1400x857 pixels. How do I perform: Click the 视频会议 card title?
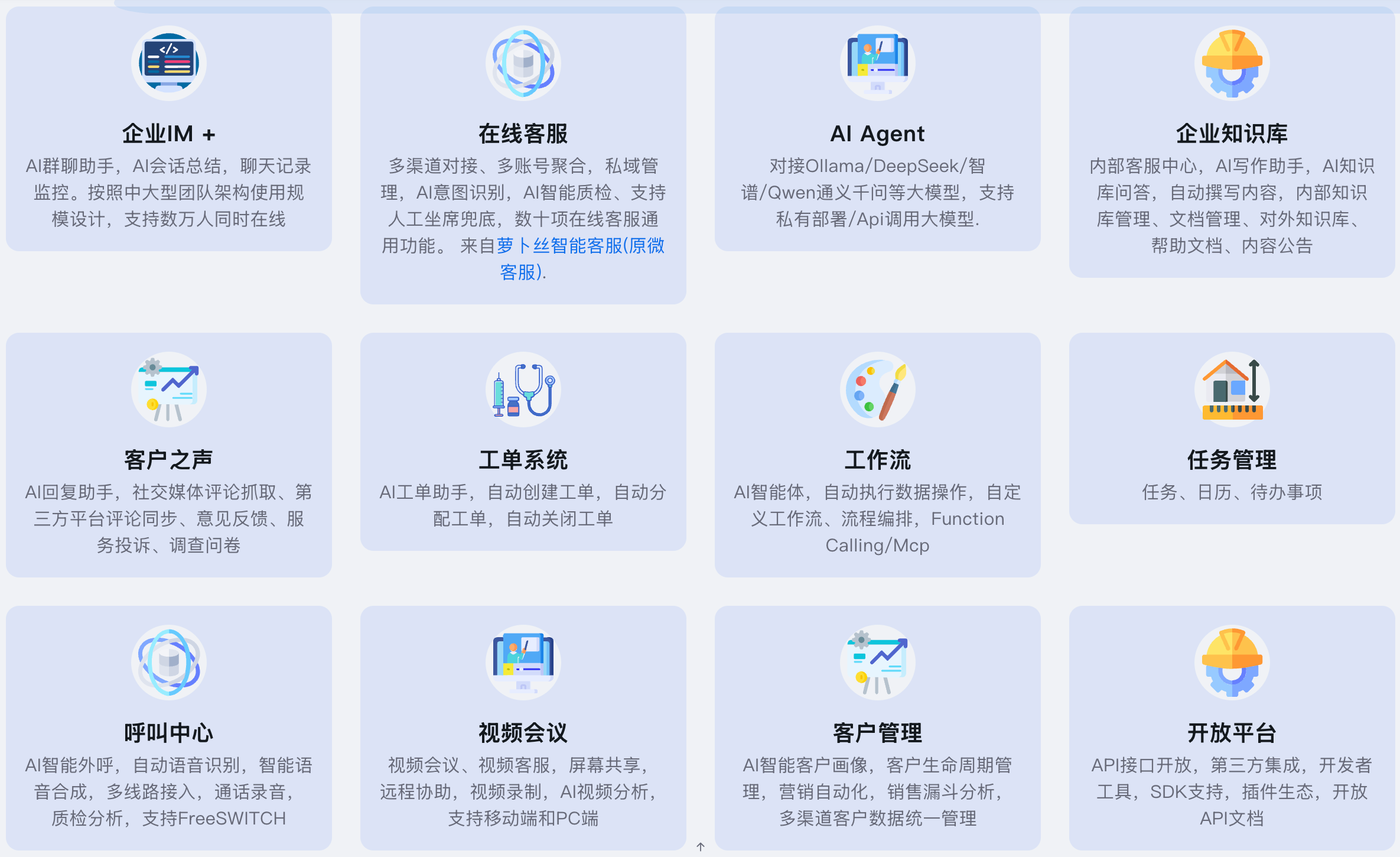coord(522,733)
